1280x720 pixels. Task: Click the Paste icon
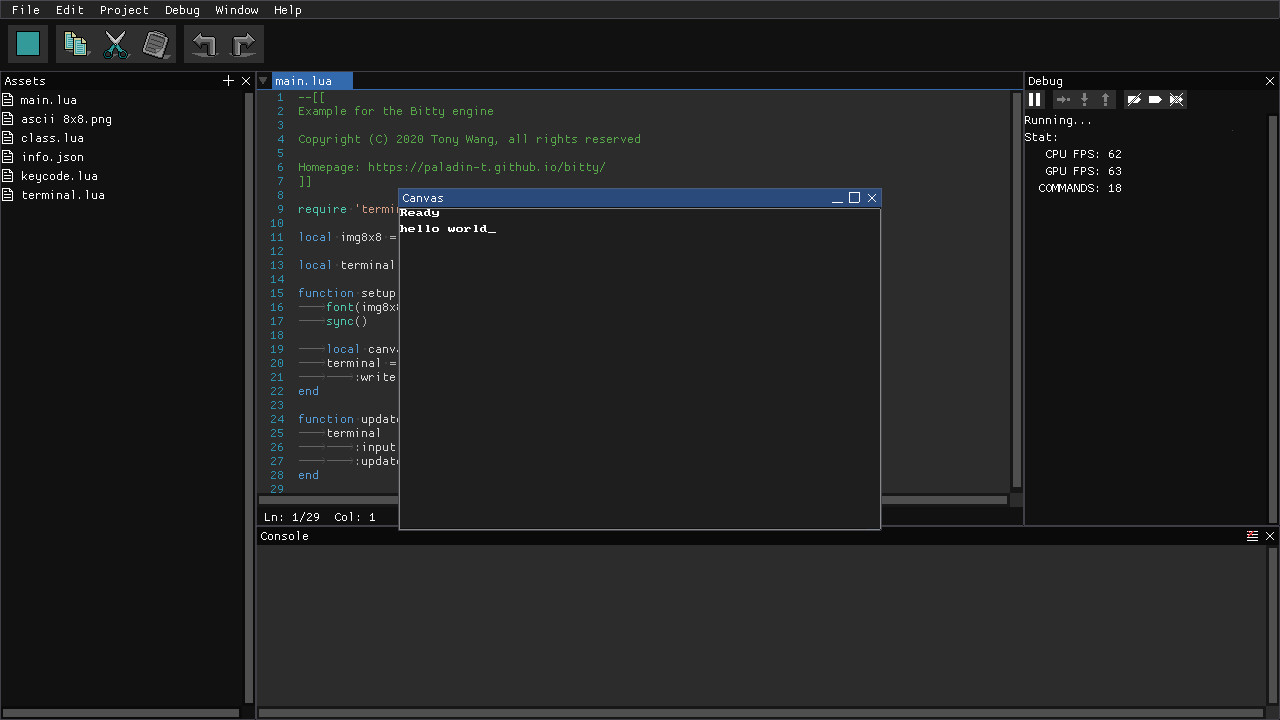[x=156, y=43]
